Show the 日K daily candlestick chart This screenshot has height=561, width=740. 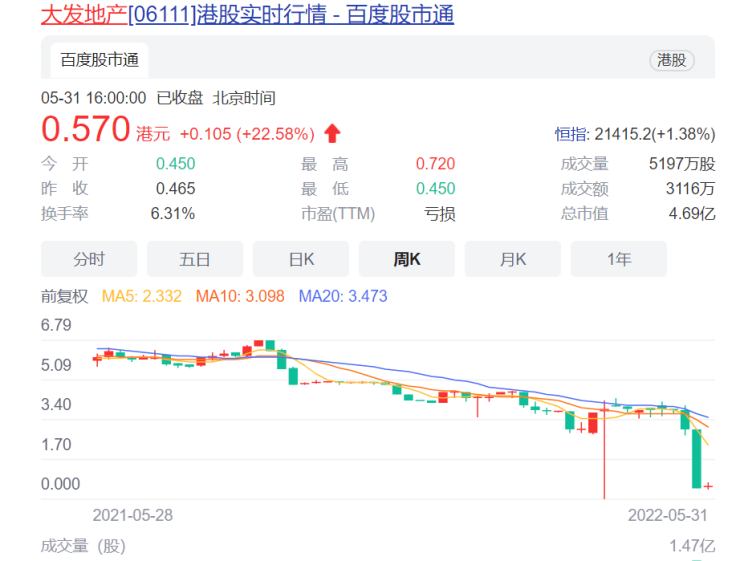(x=300, y=259)
